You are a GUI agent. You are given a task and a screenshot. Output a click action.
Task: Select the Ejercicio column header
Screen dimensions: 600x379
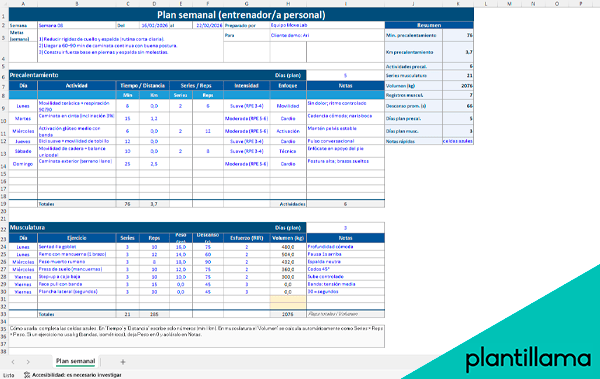(x=77, y=238)
